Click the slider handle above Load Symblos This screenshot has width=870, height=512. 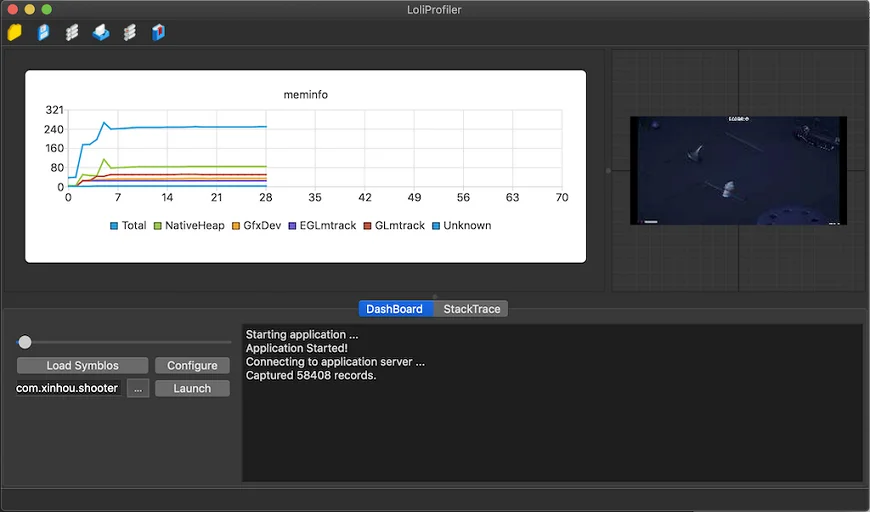click(24, 342)
